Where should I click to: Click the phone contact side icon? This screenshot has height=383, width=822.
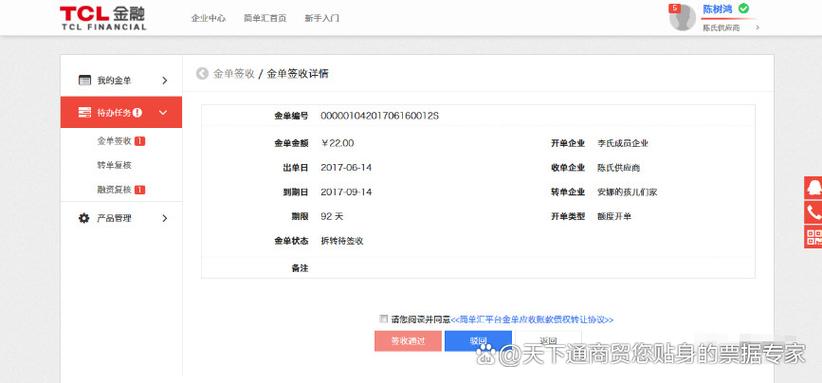coord(813,212)
